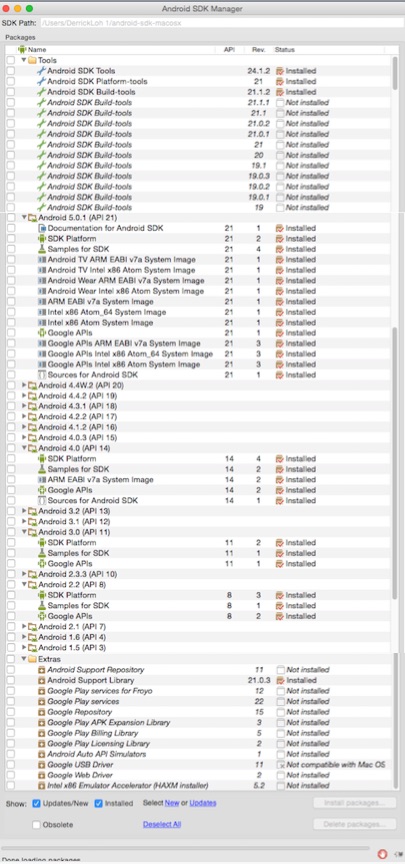The image size is (405, 864).
Task: Tick the Android 5.0.1 (API 21) group checkbox
Action: point(10,218)
